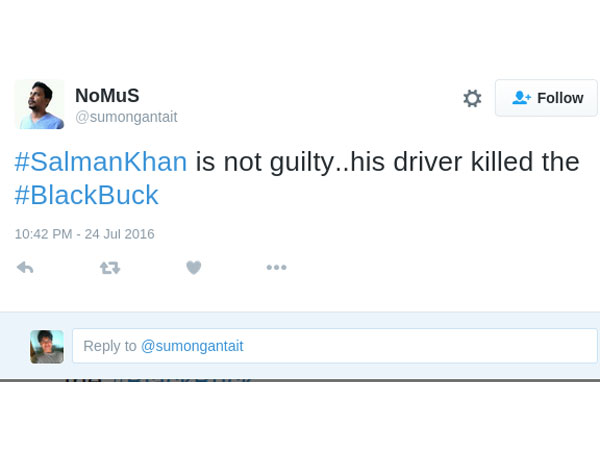
Task: Open NoMuS profile picture
Action: [x=40, y=104]
